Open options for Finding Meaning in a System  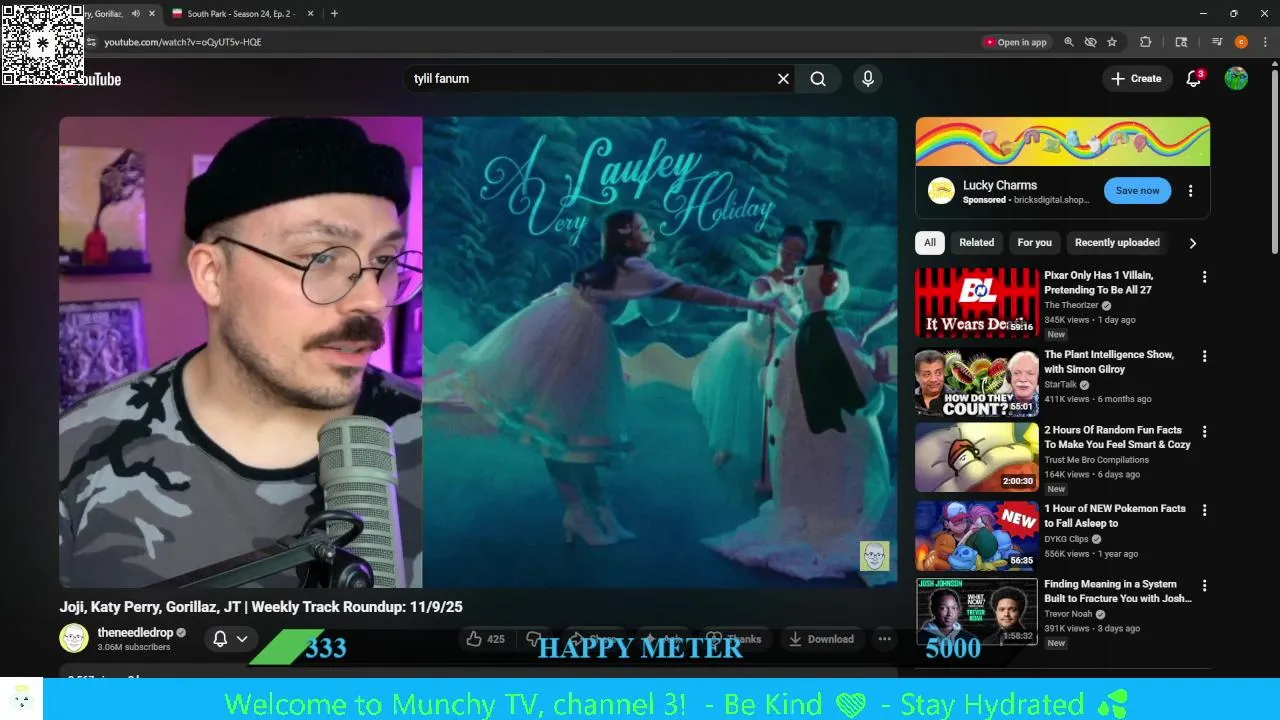coord(1204,586)
